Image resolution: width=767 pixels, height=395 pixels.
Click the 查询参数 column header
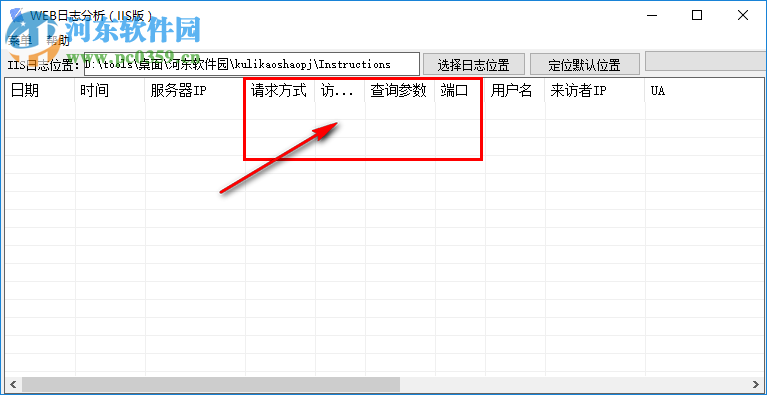(x=400, y=90)
